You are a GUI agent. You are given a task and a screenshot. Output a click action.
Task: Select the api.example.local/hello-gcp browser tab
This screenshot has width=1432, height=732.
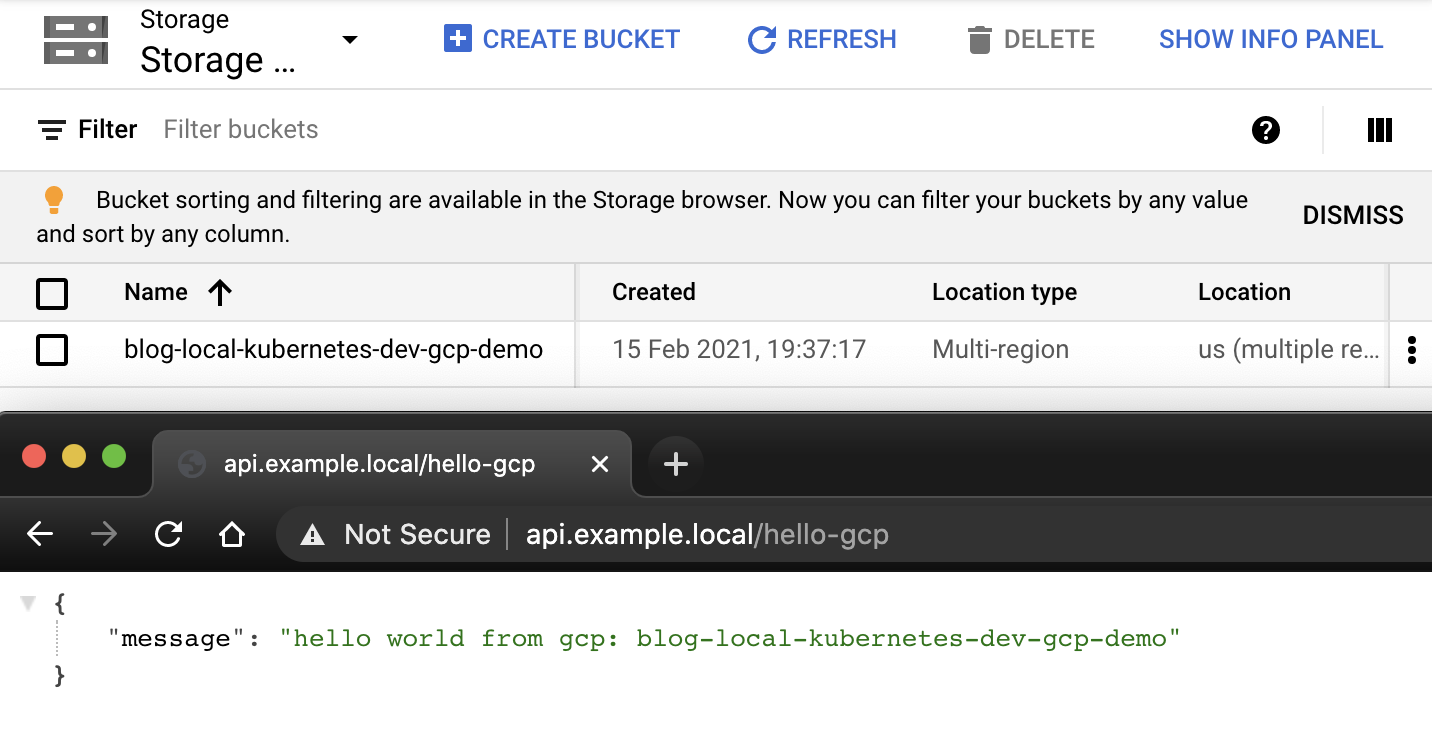392,464
